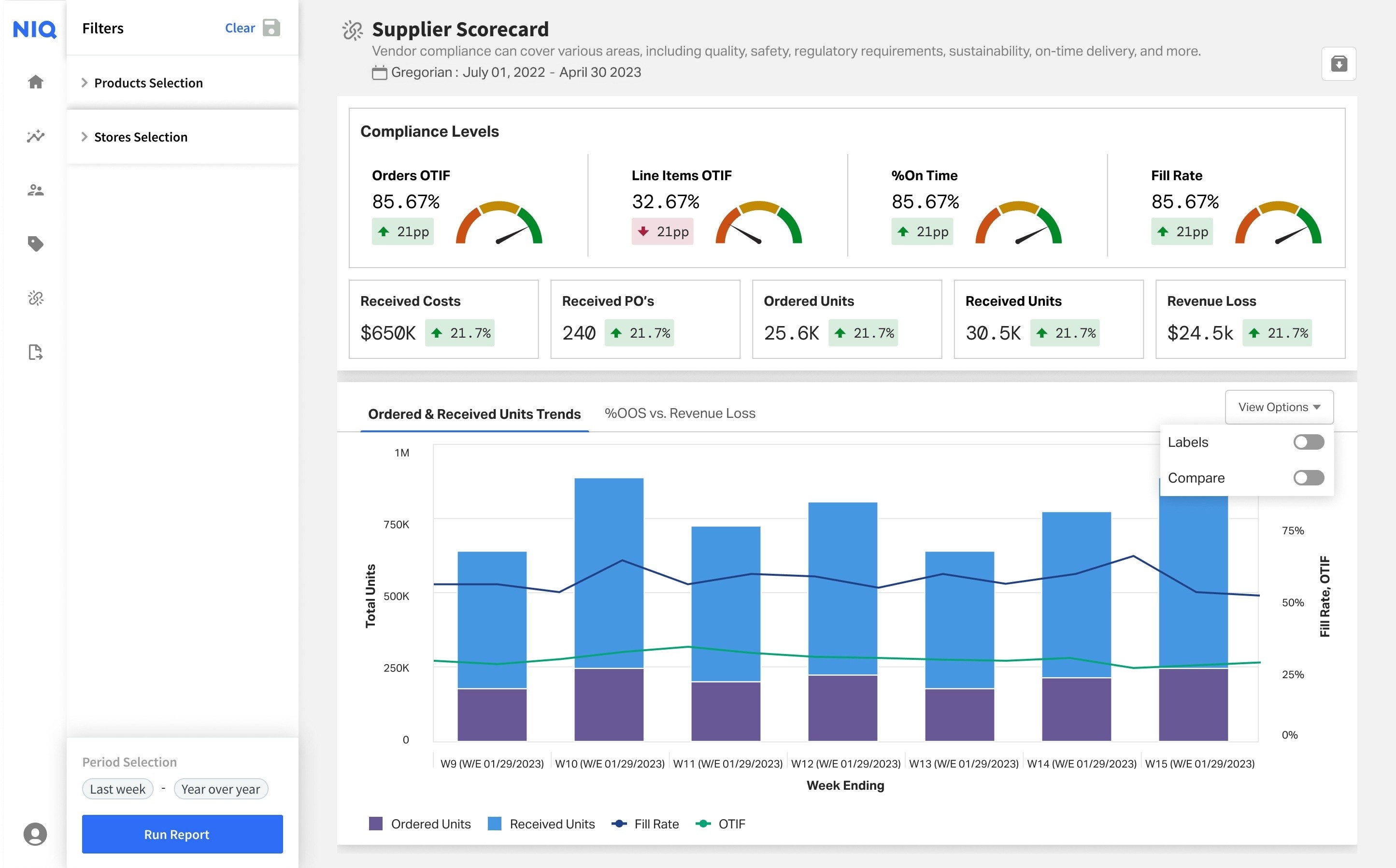
Task: Open the people group sidebar icon
Action: pos(36,190)
